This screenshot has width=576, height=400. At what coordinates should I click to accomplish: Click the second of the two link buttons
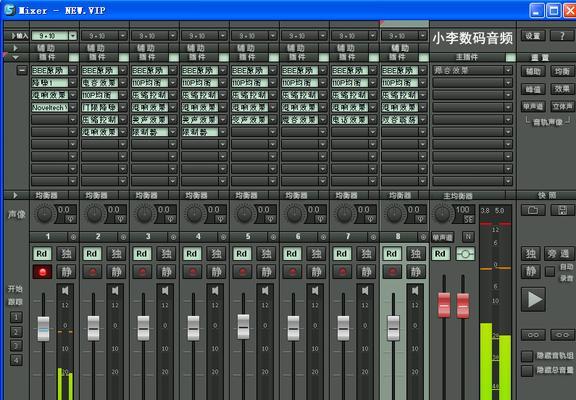[x=562, y=335]
